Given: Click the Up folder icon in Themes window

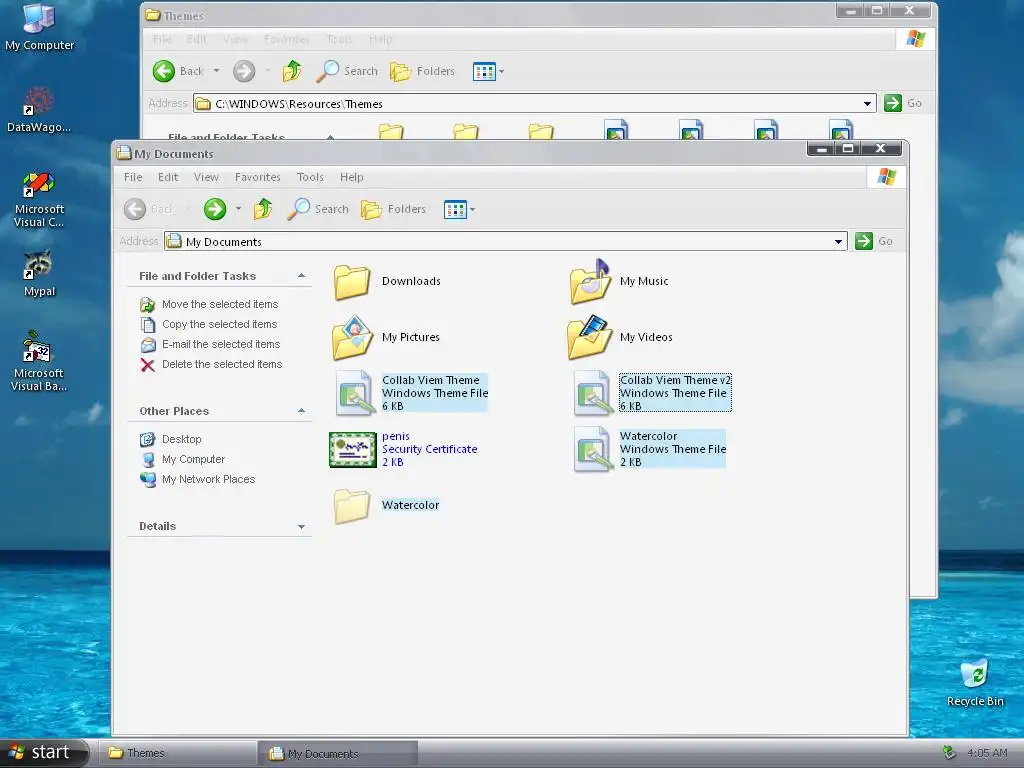Looking at the screenshot, I should (x=292, y=71).
